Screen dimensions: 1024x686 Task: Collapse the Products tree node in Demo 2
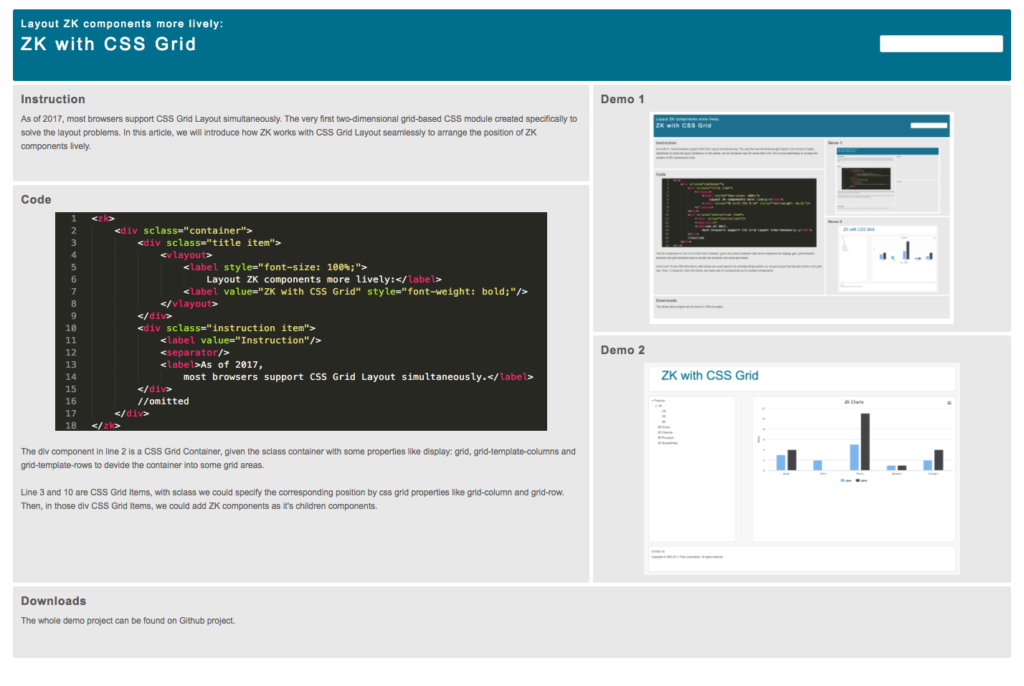(652, 400)
